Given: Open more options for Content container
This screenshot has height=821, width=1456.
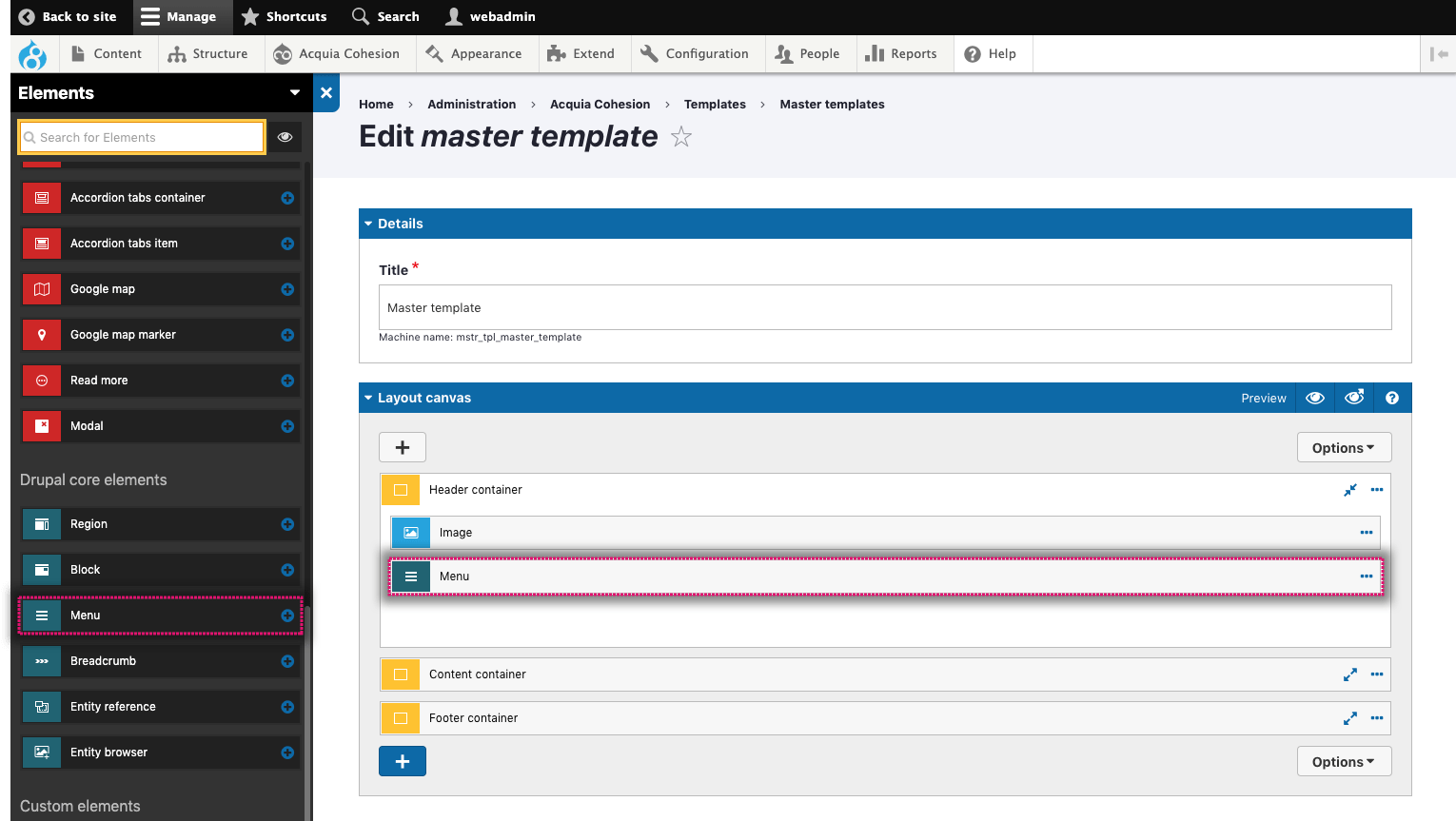Looking at the screenshot, I should click(1377, 674).
